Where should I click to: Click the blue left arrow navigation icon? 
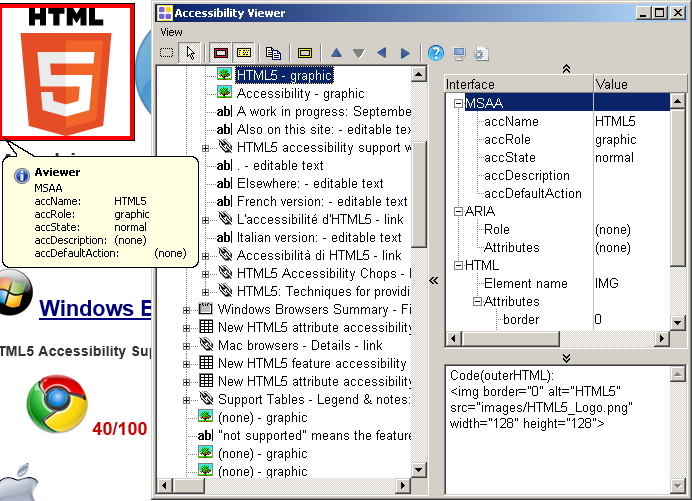pyautogui.click(x=381, y=53)
